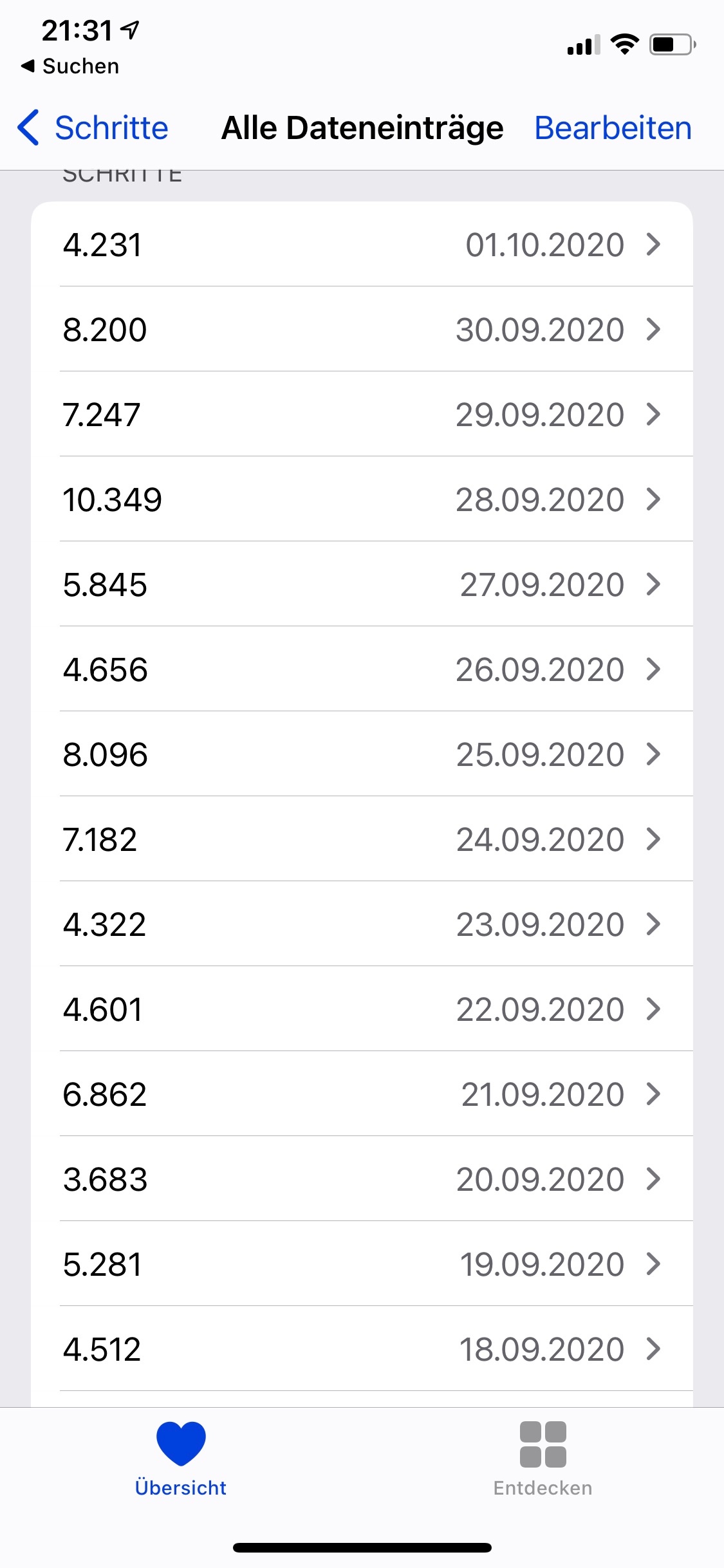Viewport: 724px width, 1568px height.
Task: Tap the location arrow beside the clock
Action: click(x=131, y=30)
